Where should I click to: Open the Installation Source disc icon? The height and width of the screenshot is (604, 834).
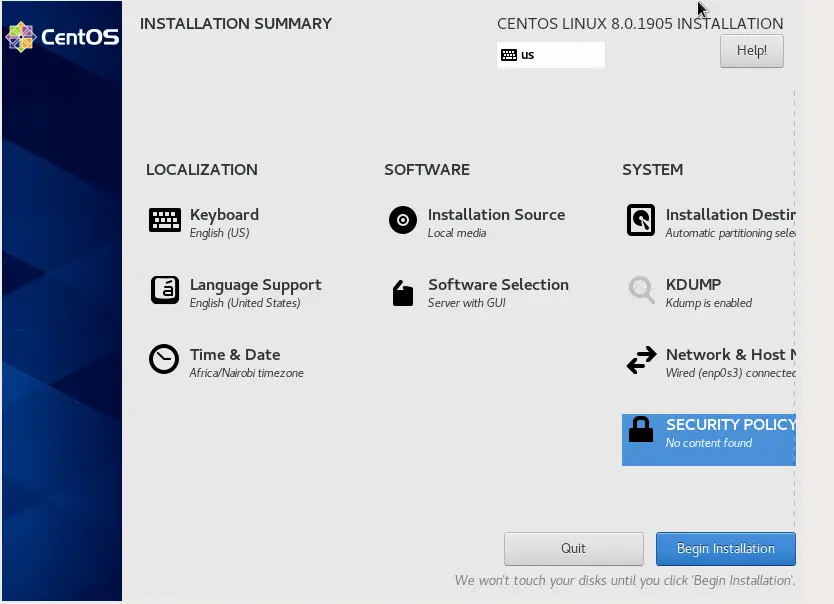[x=403, y=220]
